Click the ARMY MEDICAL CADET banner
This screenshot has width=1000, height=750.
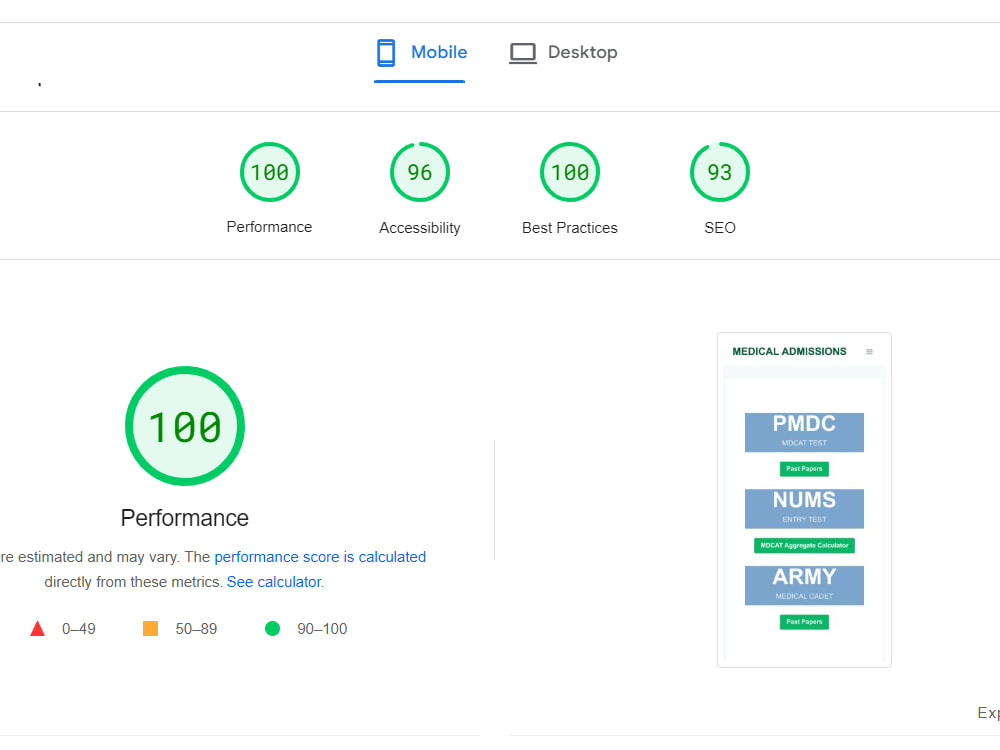point(804,585)
